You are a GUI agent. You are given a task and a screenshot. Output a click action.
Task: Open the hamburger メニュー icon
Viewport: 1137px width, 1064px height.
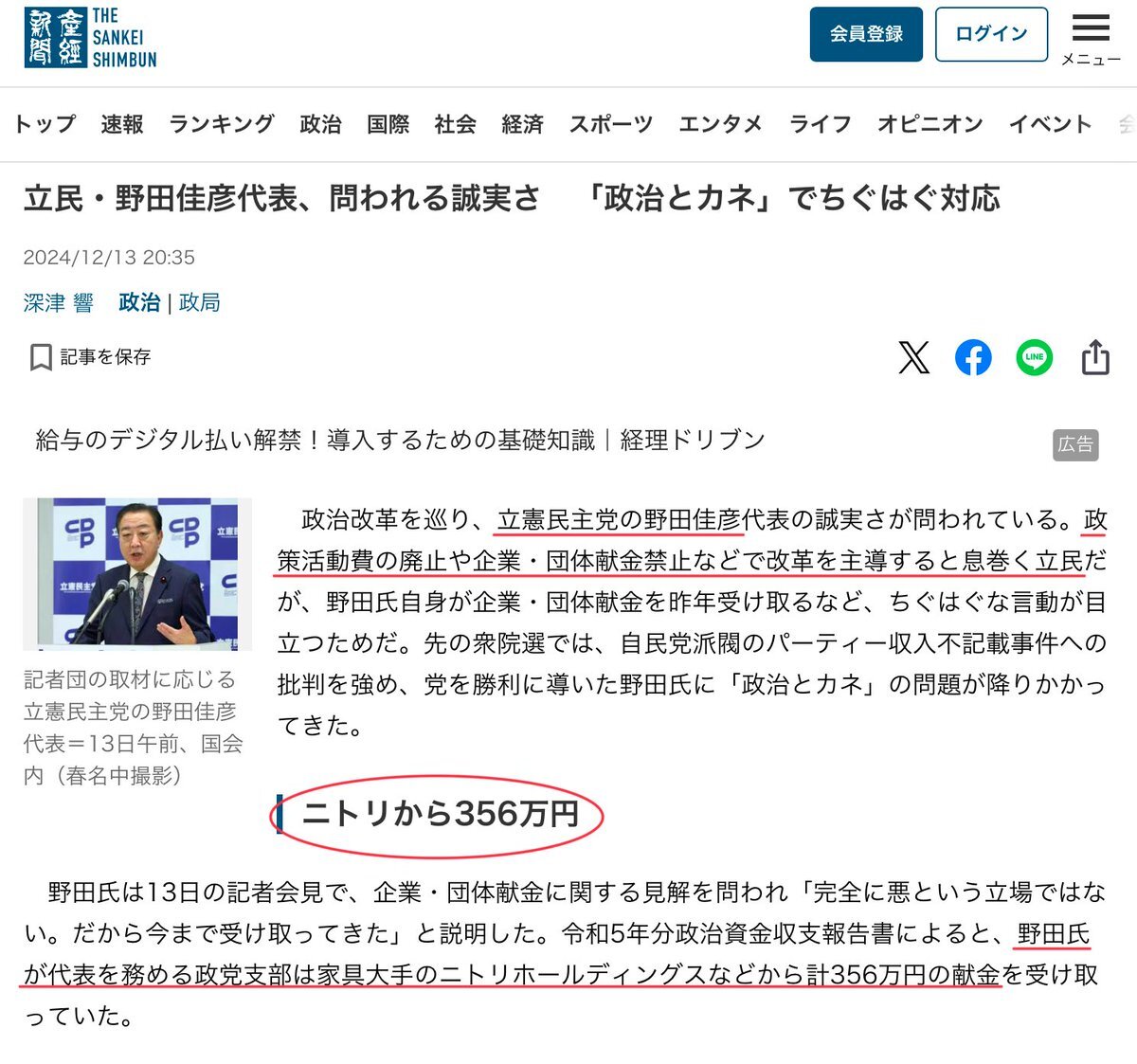click(1091, 38)
